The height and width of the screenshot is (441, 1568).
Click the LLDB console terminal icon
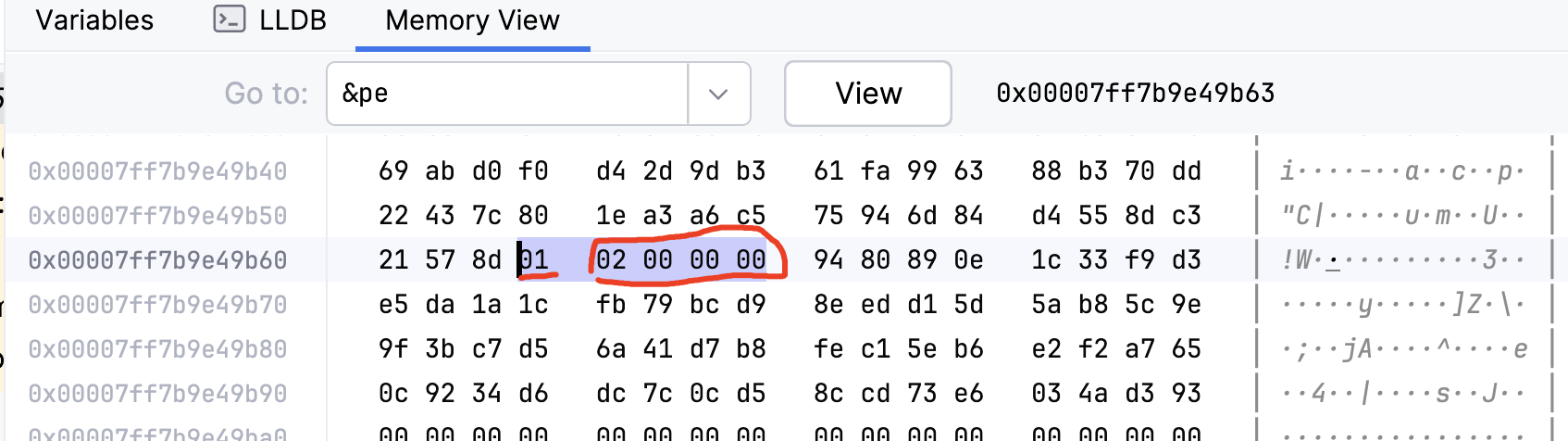[x=229, y=19]
